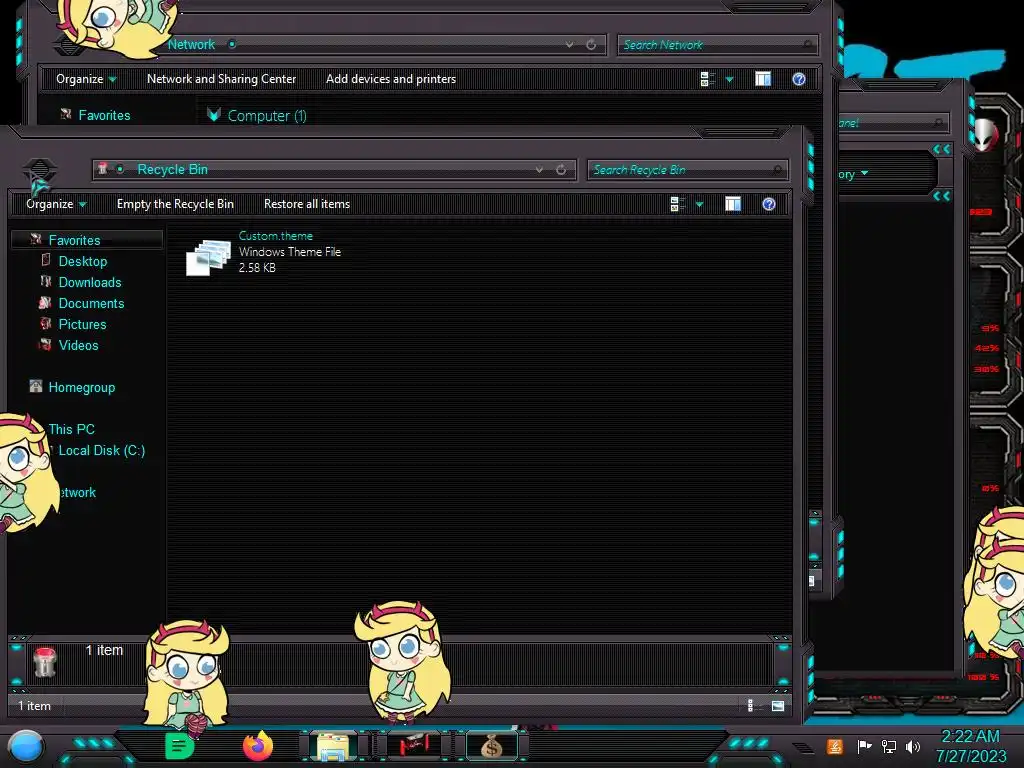Image resolution: width=1024 pixels, height=768 pixels.
Task: Switch to large icons view in status bar
Action: click(x=778, y=705)
